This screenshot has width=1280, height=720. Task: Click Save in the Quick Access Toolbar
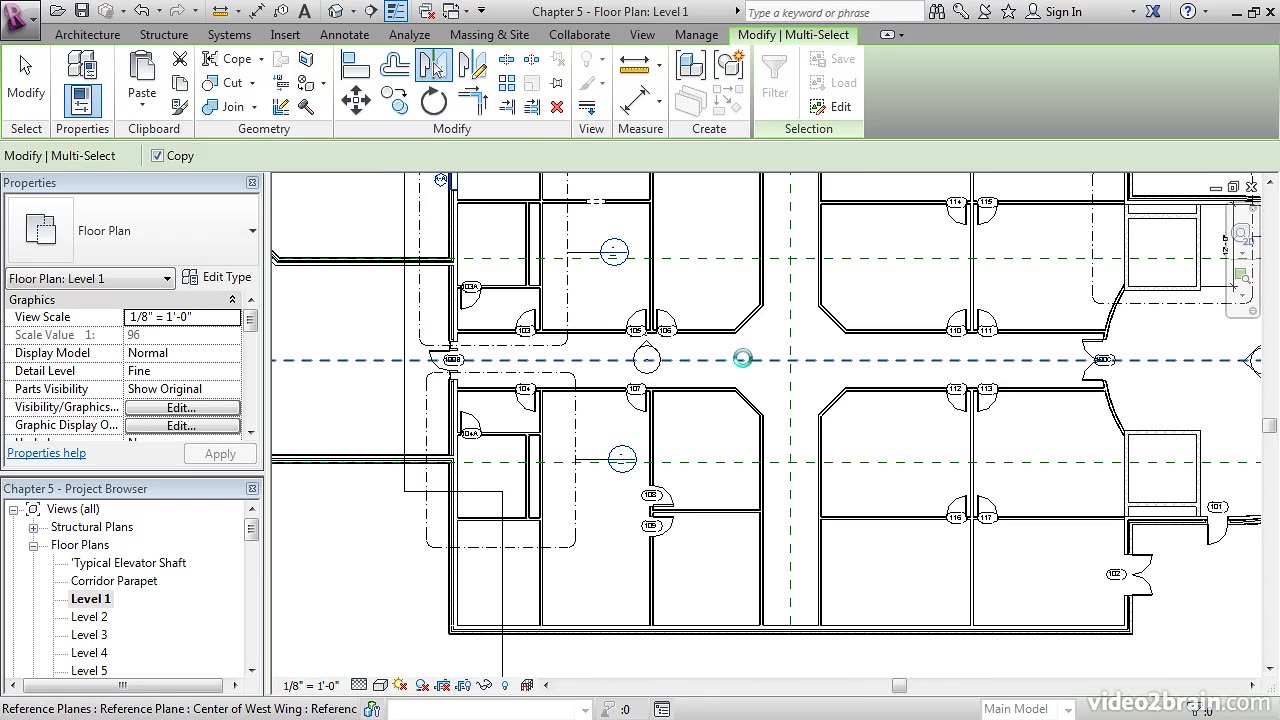click(x=82, y=11)
